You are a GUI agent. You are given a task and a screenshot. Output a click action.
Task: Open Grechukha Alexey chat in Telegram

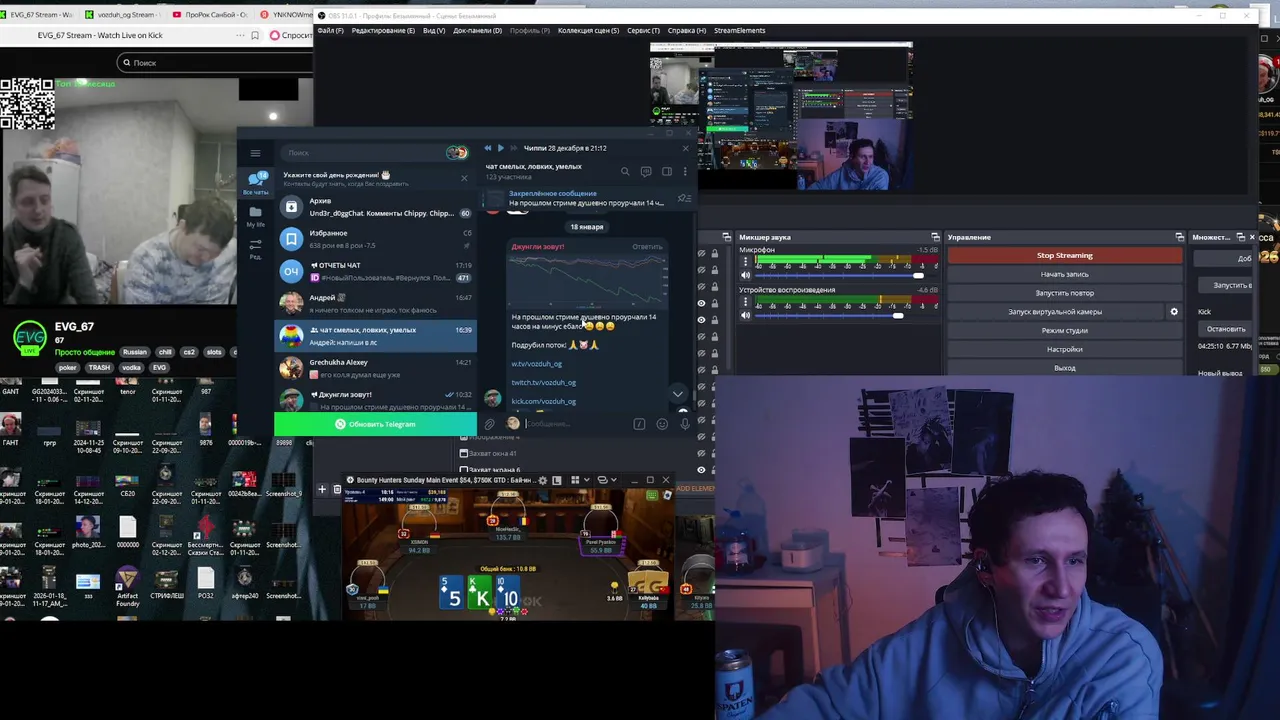[x=376, y=368]
